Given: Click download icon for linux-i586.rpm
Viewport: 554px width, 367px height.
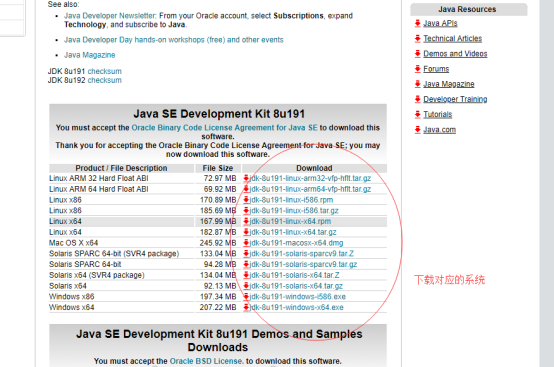Looking at the screenshot, I should (x=246, y=200).
